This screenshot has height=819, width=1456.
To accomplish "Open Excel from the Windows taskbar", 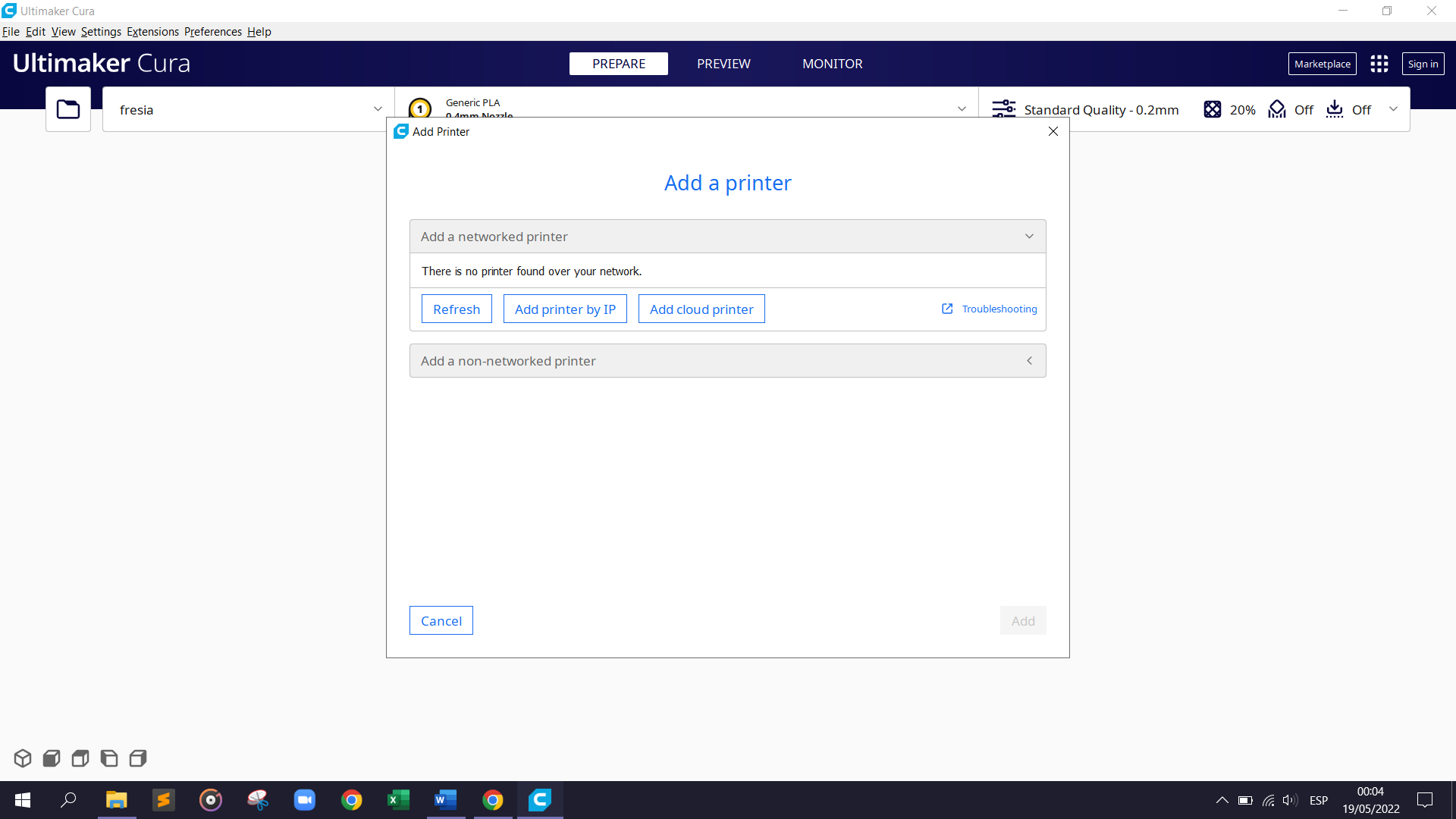I will click(x=398, y=800).
